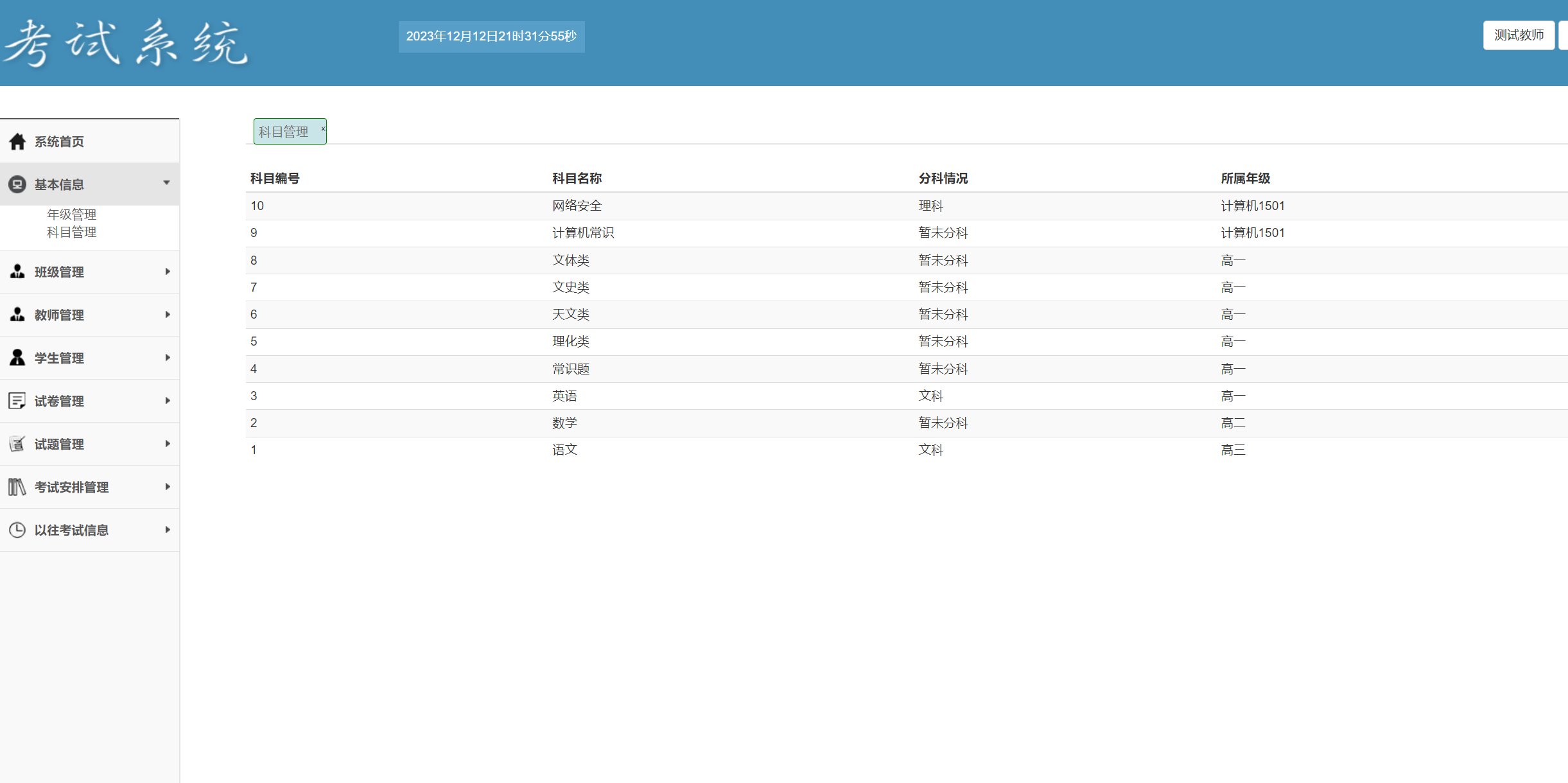Click the 考试安排管理 books icon
The image size is (1568, 783).
pos(17,487)
